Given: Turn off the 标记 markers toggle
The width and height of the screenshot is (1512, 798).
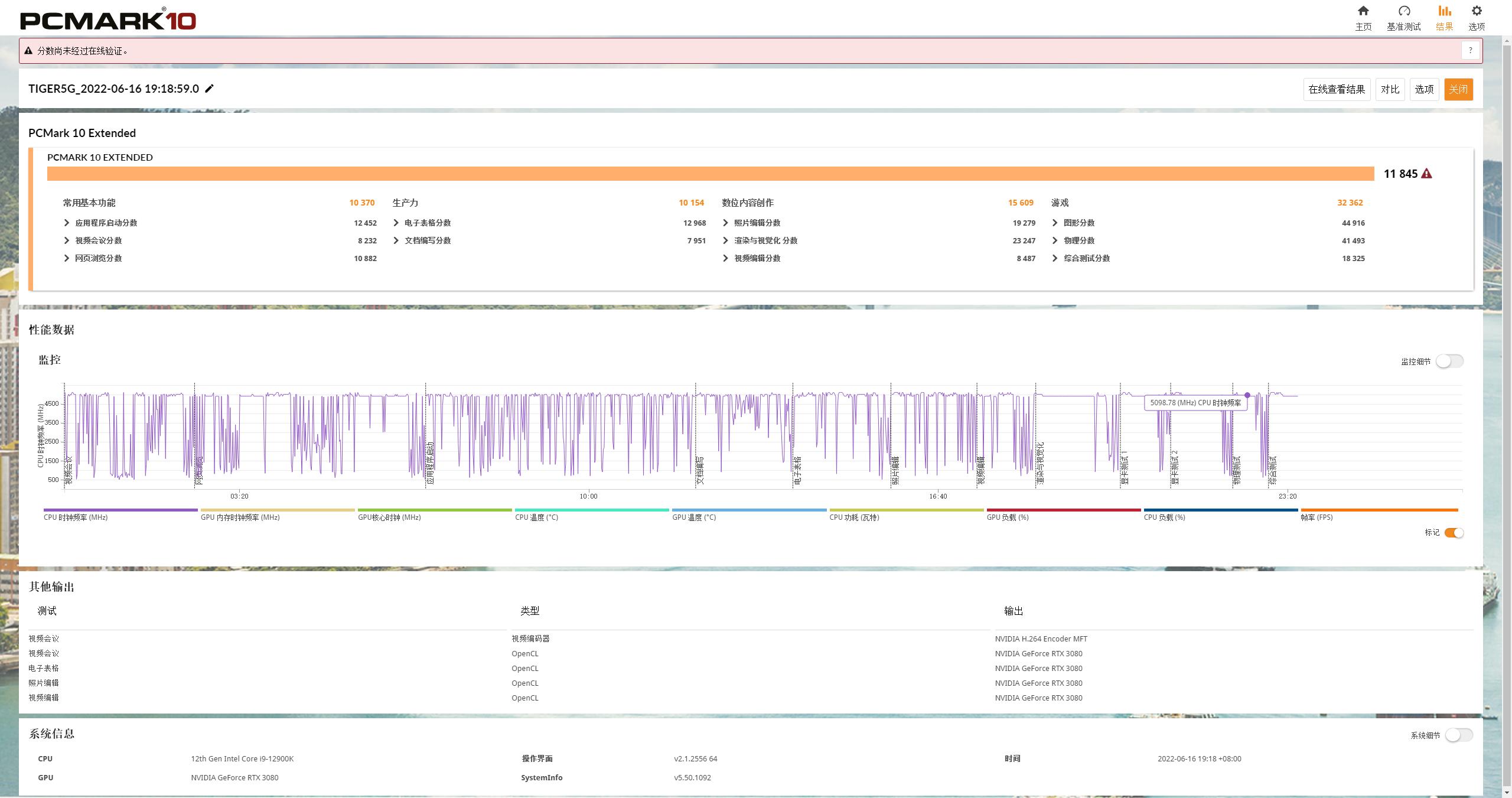Looking at the screenshot, I should tap(1454, 533).
